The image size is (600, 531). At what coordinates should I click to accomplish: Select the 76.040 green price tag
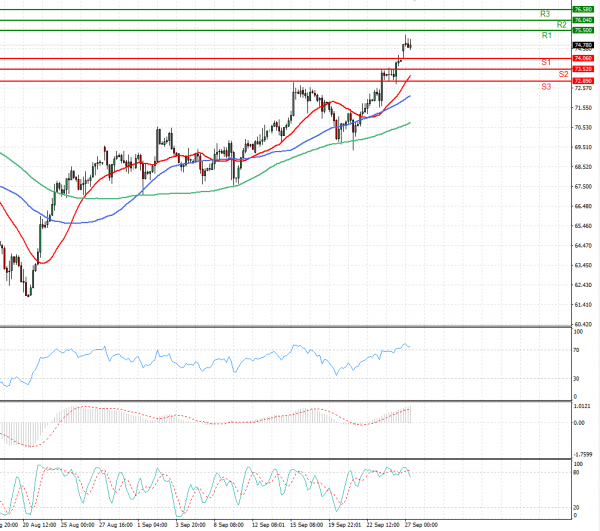coord(583,20)
